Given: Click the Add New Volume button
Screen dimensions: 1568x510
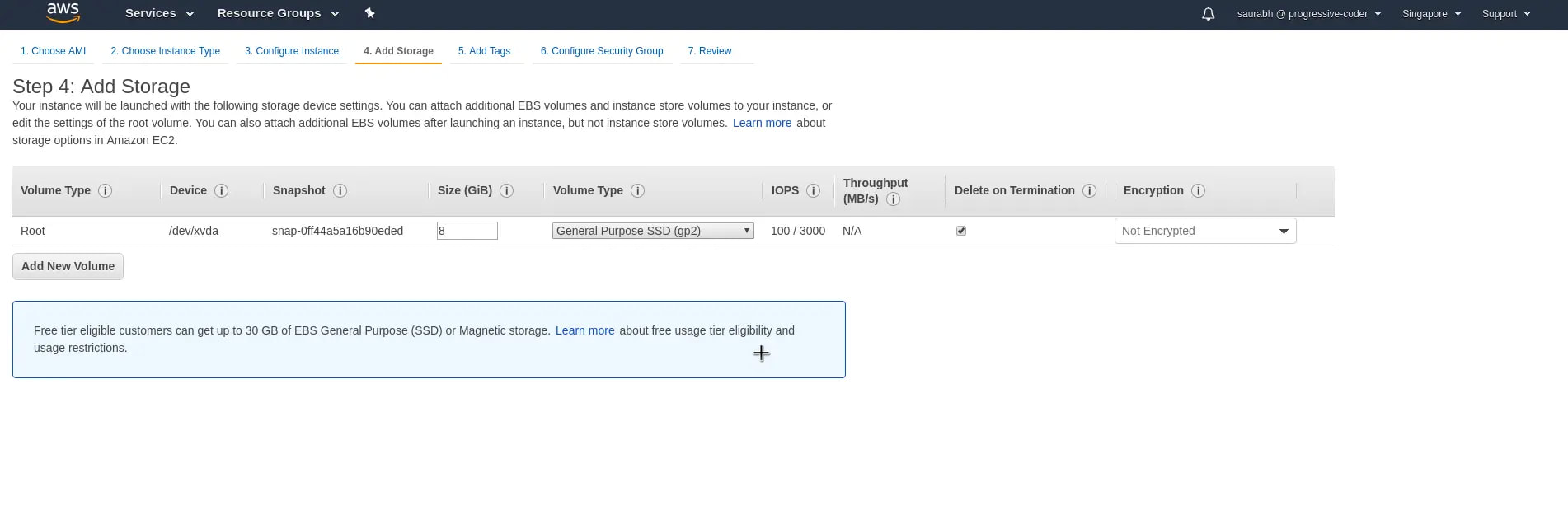Looking at the screenshot, I should 68,267.
